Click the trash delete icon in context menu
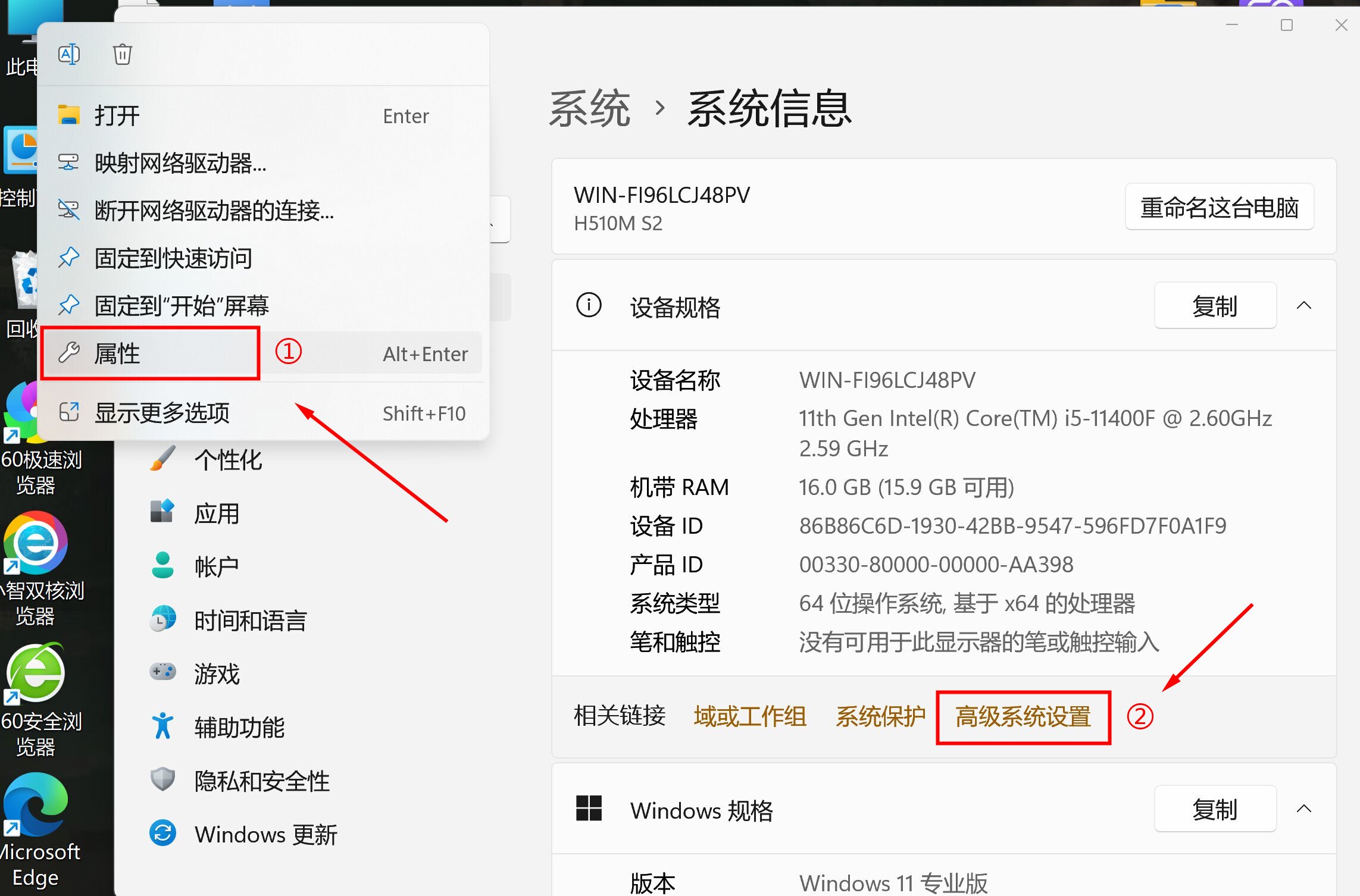 123,54
